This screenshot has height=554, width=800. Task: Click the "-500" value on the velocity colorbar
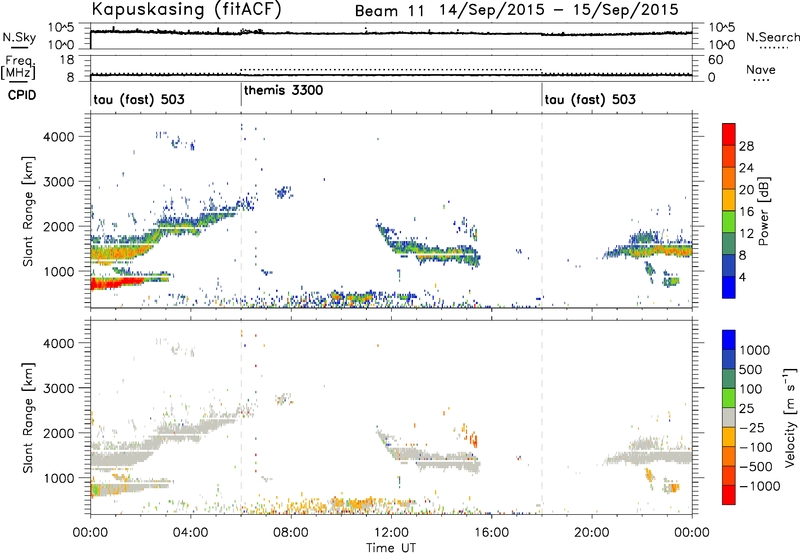click(x=755, y=467)
